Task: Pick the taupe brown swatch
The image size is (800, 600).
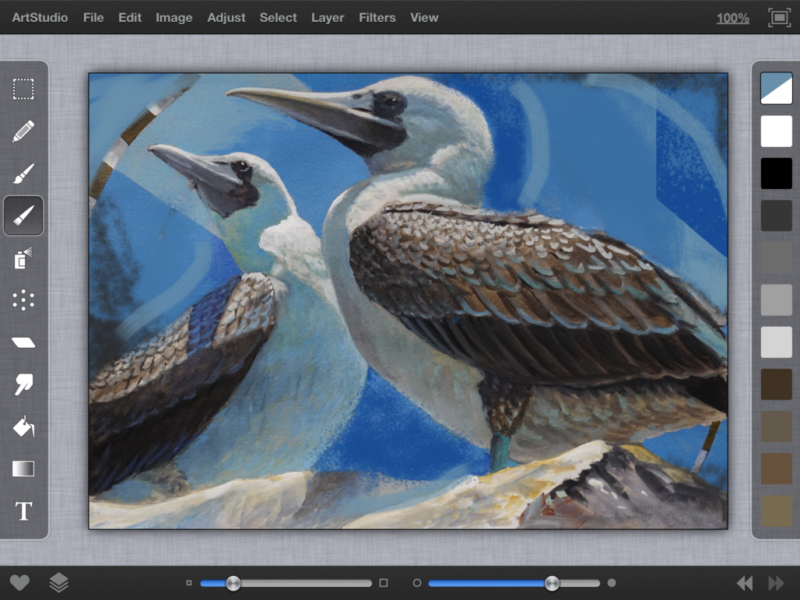Action: click(776, 427)
